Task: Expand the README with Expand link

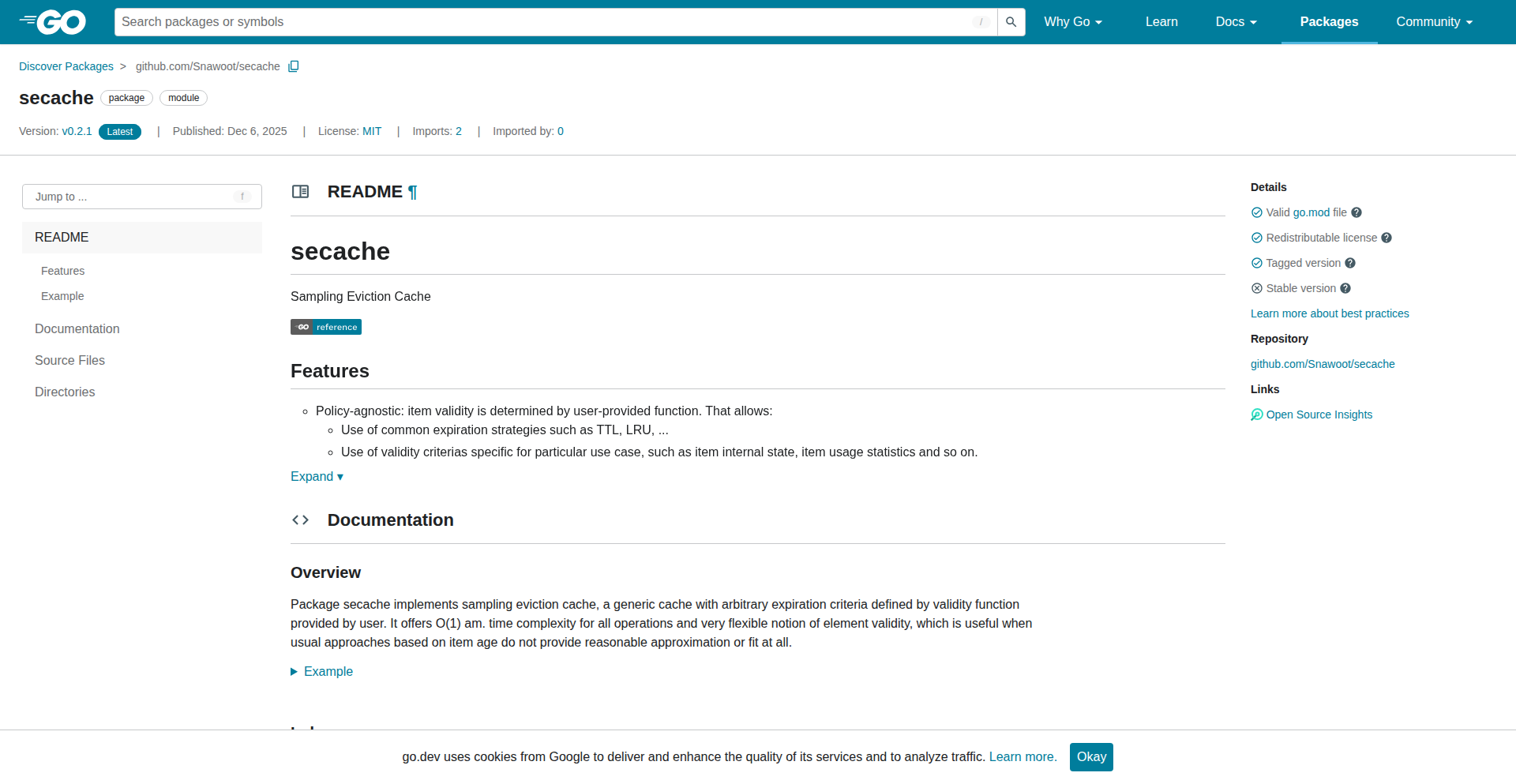Action: [x=317, y=476]
